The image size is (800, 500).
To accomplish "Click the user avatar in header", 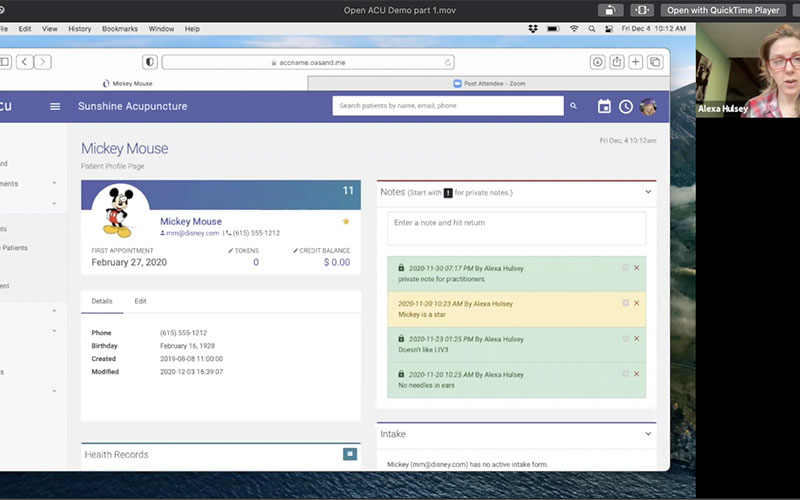I will coord(648,106).
